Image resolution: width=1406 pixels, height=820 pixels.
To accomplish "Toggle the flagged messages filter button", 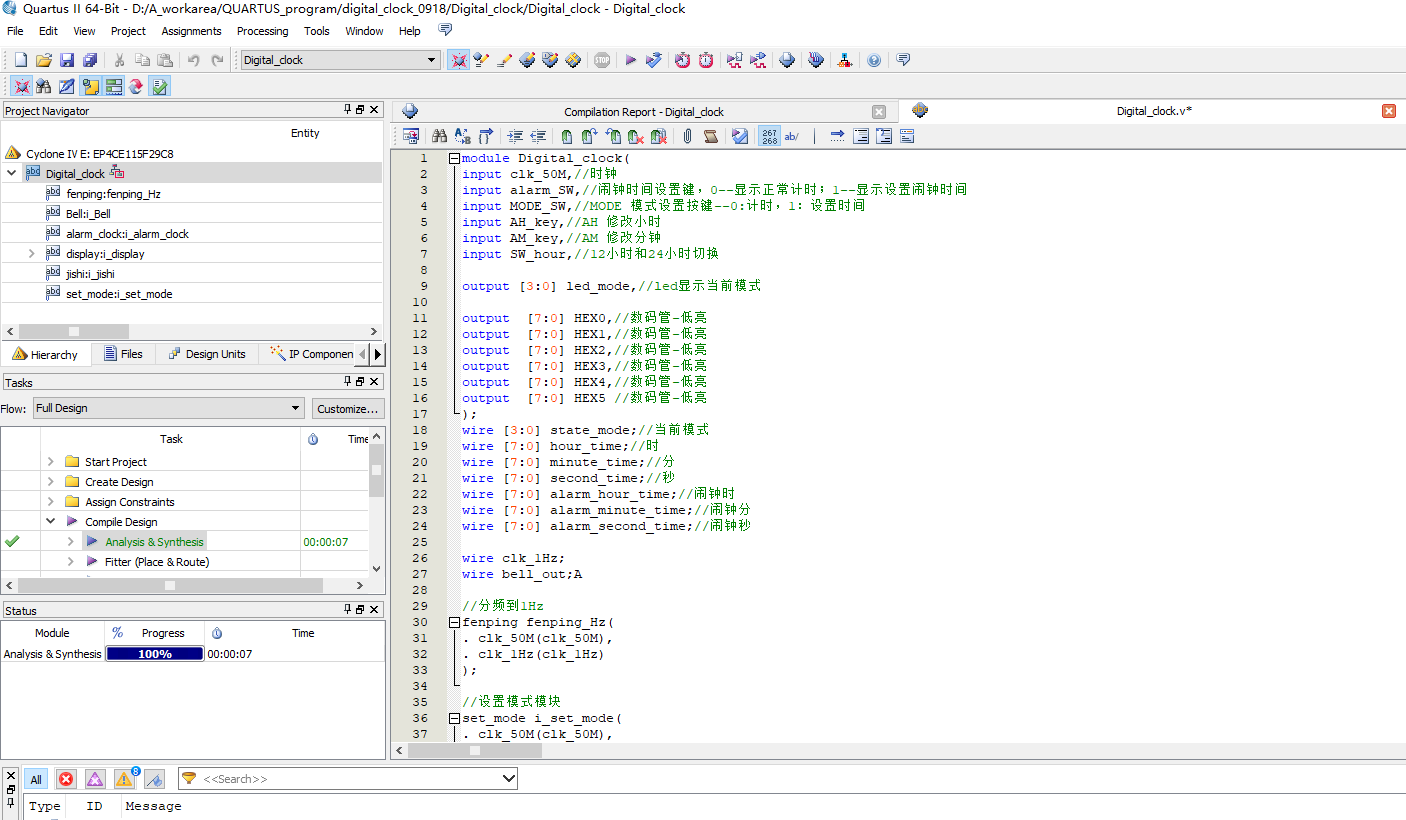I will [154, 779].
